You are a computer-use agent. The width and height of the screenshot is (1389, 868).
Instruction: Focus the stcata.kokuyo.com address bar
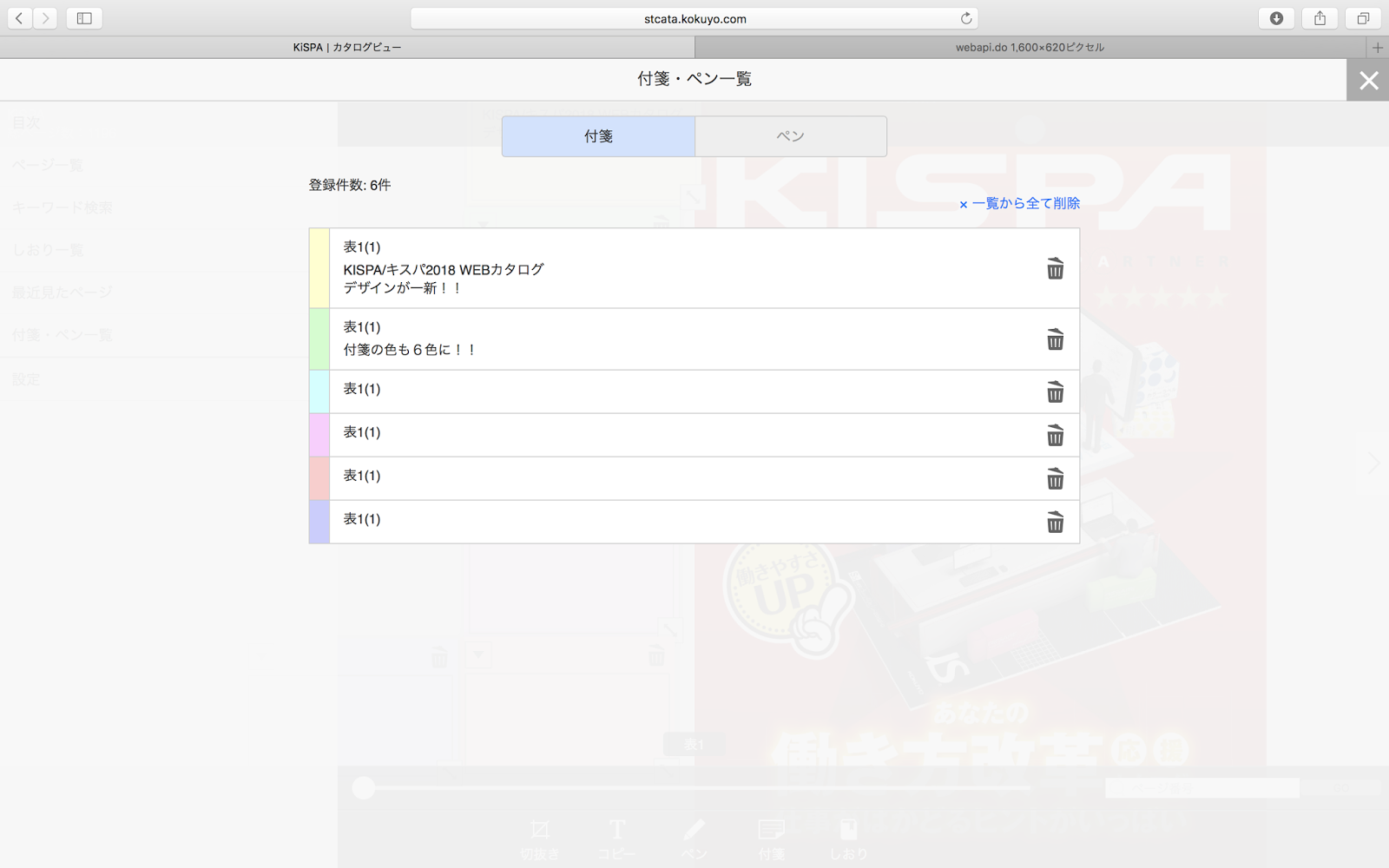(x=694, y=18)
